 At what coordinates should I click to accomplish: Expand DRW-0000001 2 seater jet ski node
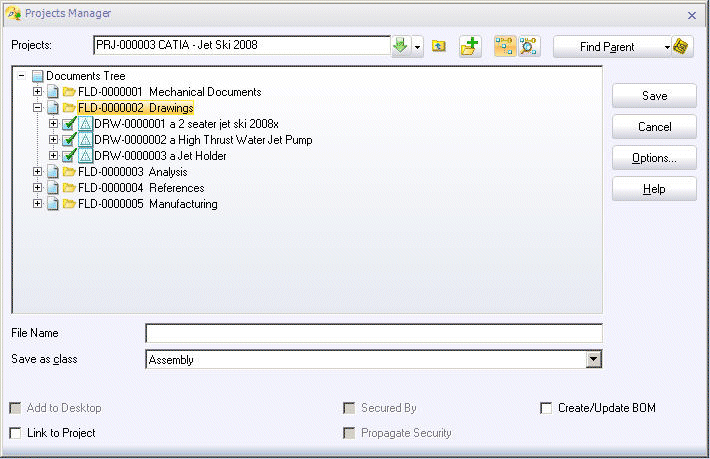click(x=53, y=124)
